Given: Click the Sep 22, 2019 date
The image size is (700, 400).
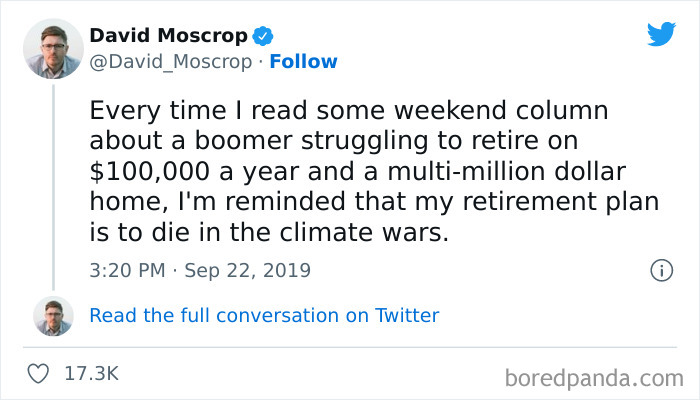Looking at the screenshot, I should (247, 270).
